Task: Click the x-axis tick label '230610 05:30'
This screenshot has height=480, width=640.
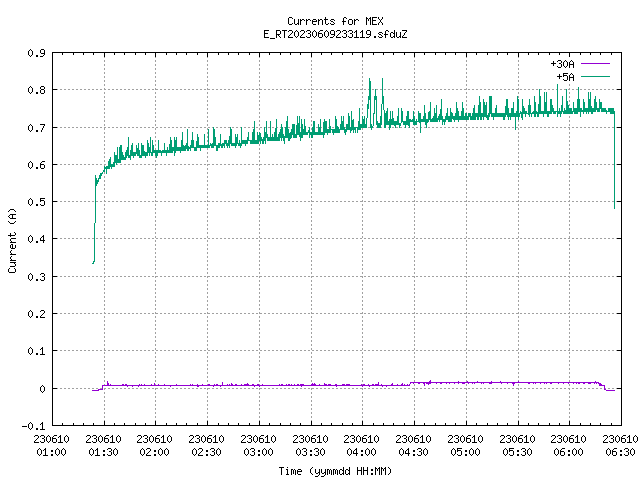Action: coord(518,446)
